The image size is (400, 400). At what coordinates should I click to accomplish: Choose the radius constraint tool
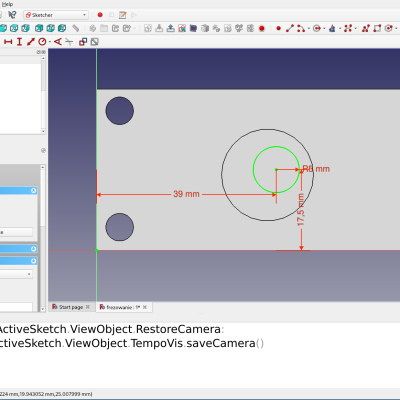pos(42,42)
